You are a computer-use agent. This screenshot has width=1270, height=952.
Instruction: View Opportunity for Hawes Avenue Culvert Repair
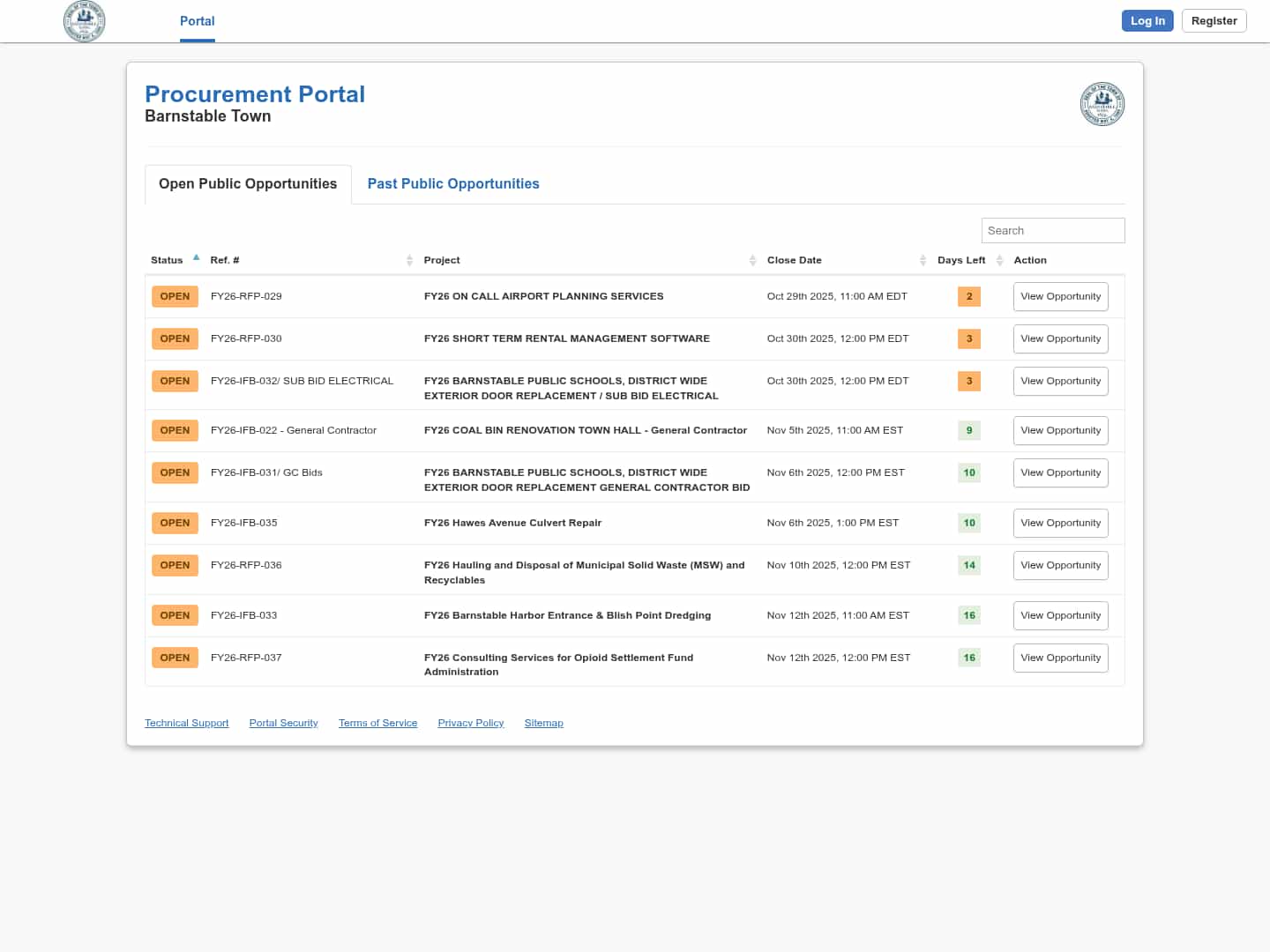click(1060, 524)
